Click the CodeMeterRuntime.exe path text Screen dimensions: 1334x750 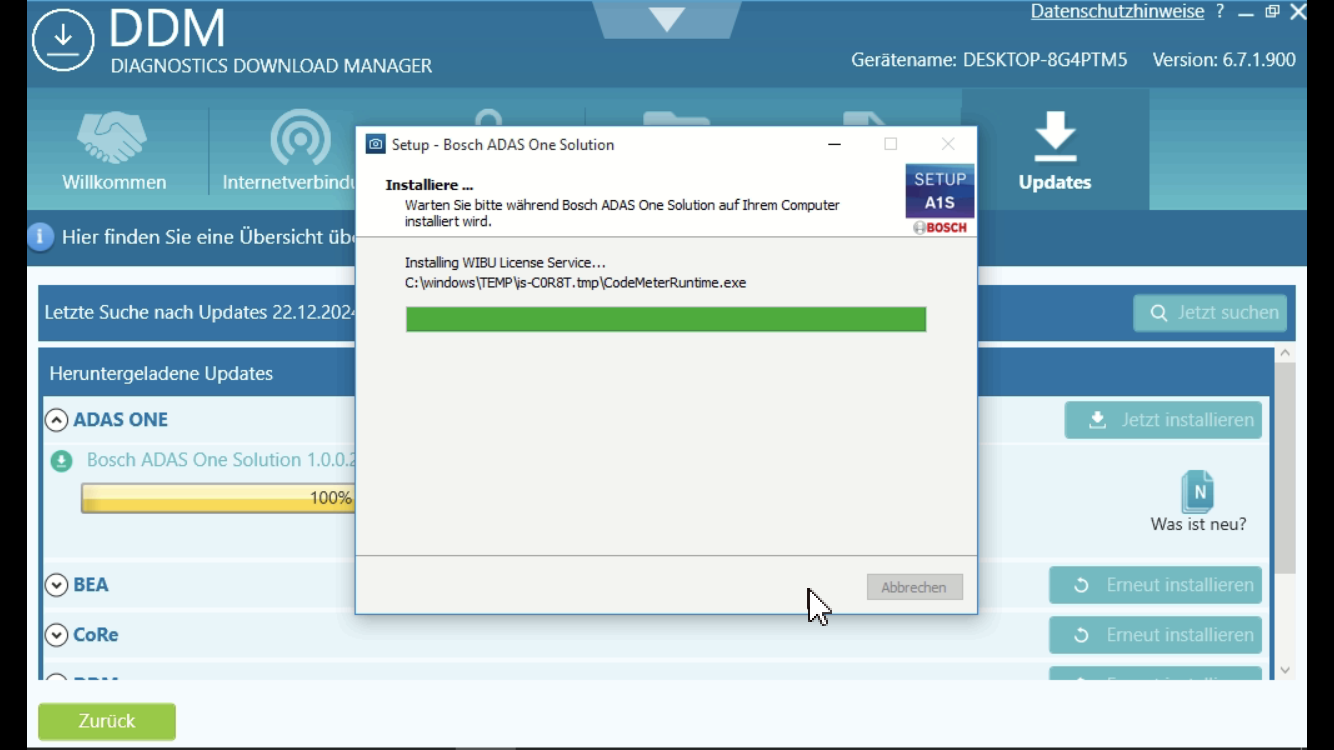(x=575, y=283)
